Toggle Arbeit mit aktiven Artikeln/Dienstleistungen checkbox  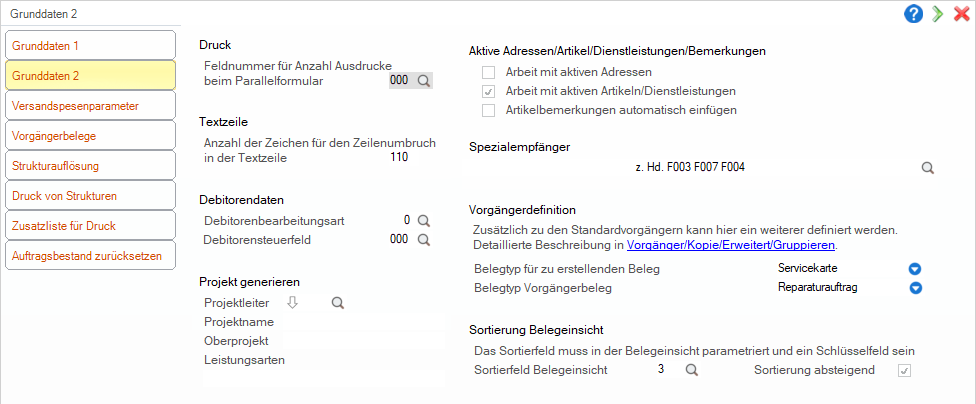click(489, 92)
